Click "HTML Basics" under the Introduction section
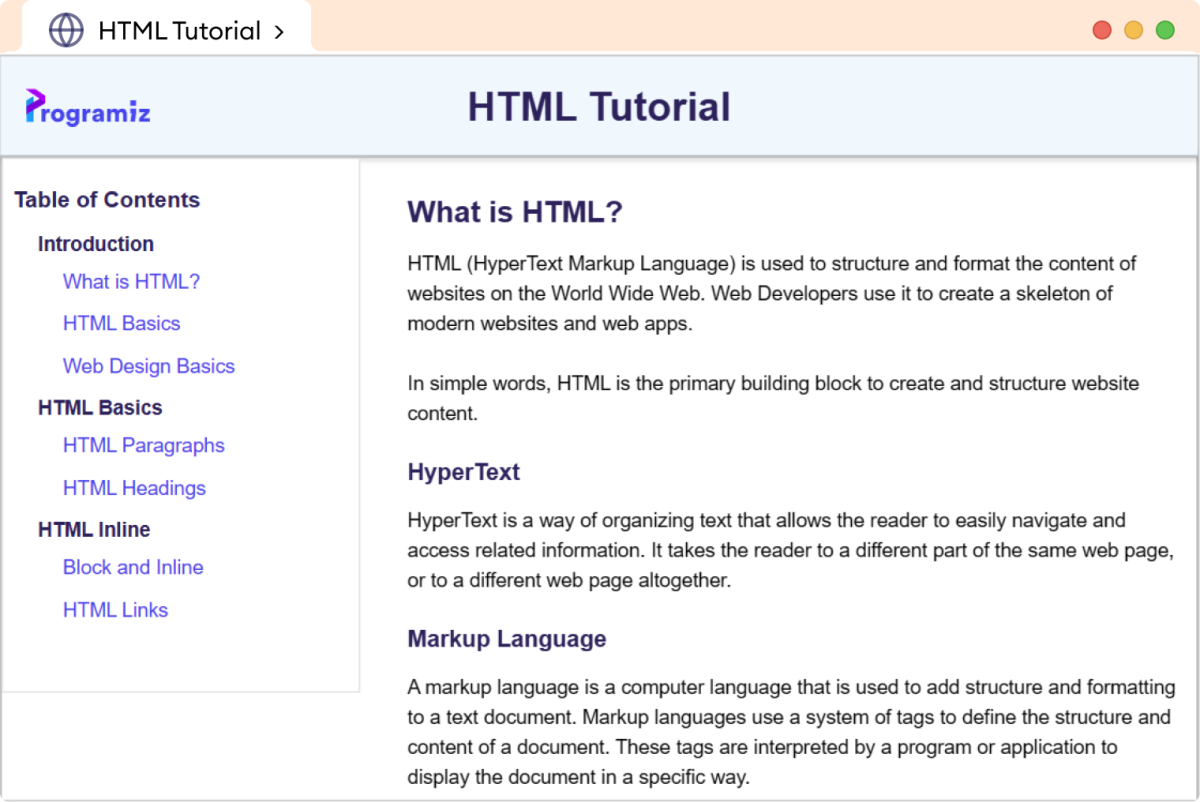Image resolution: width=1200 pixels, height=802 pixels. point(121,323)
